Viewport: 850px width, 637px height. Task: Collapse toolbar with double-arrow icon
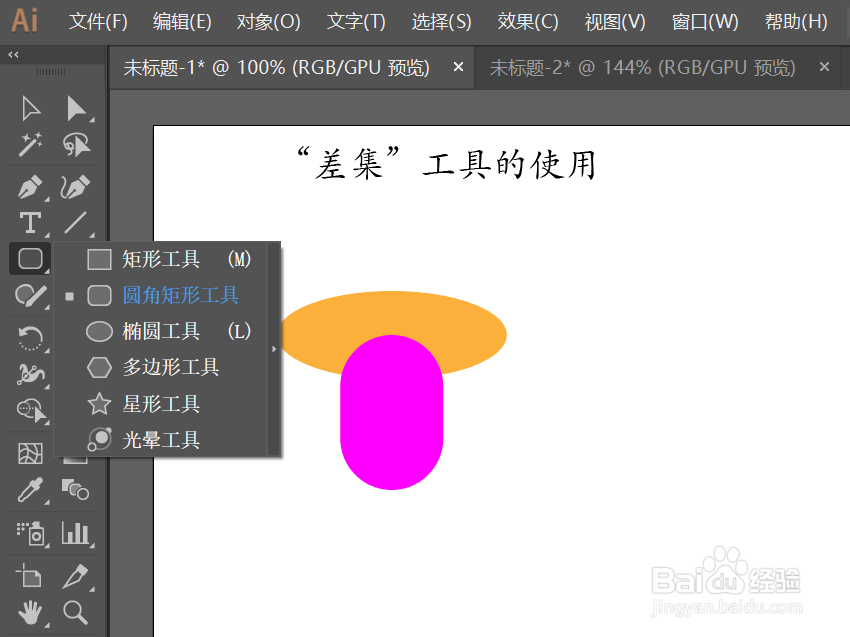14,54
